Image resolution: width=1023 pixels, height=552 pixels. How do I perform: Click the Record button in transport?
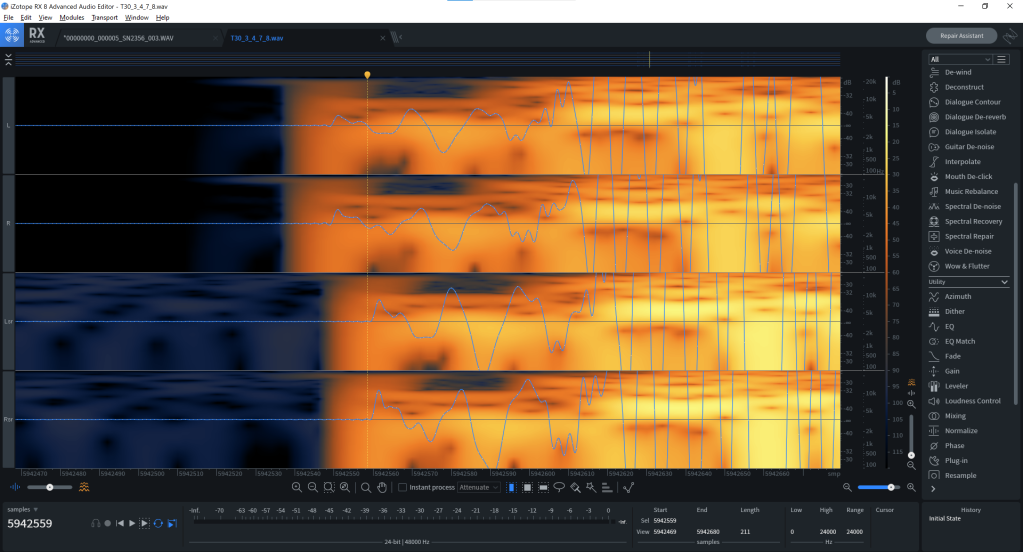(107, 523)
